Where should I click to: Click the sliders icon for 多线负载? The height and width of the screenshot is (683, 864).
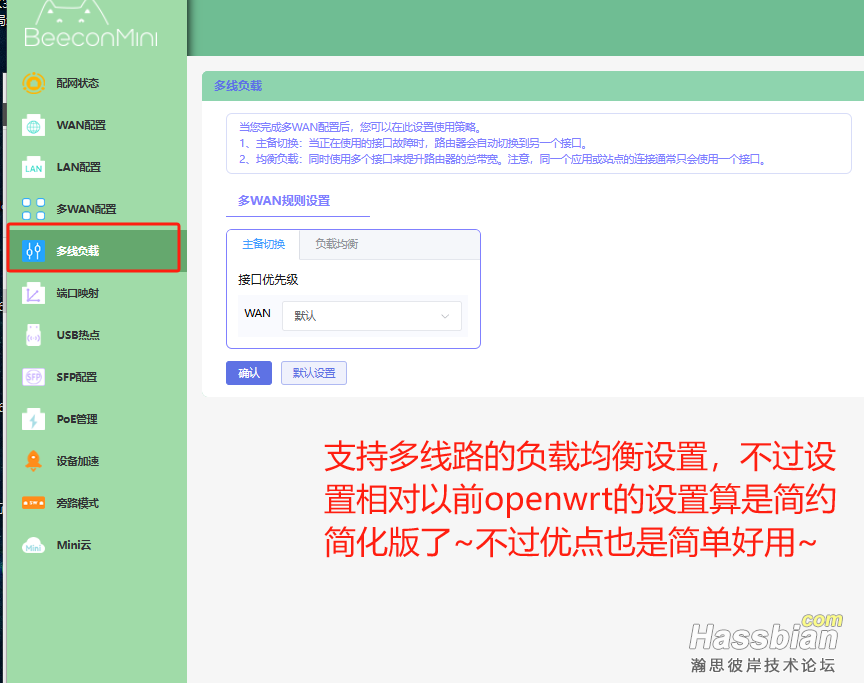point(34,251)
